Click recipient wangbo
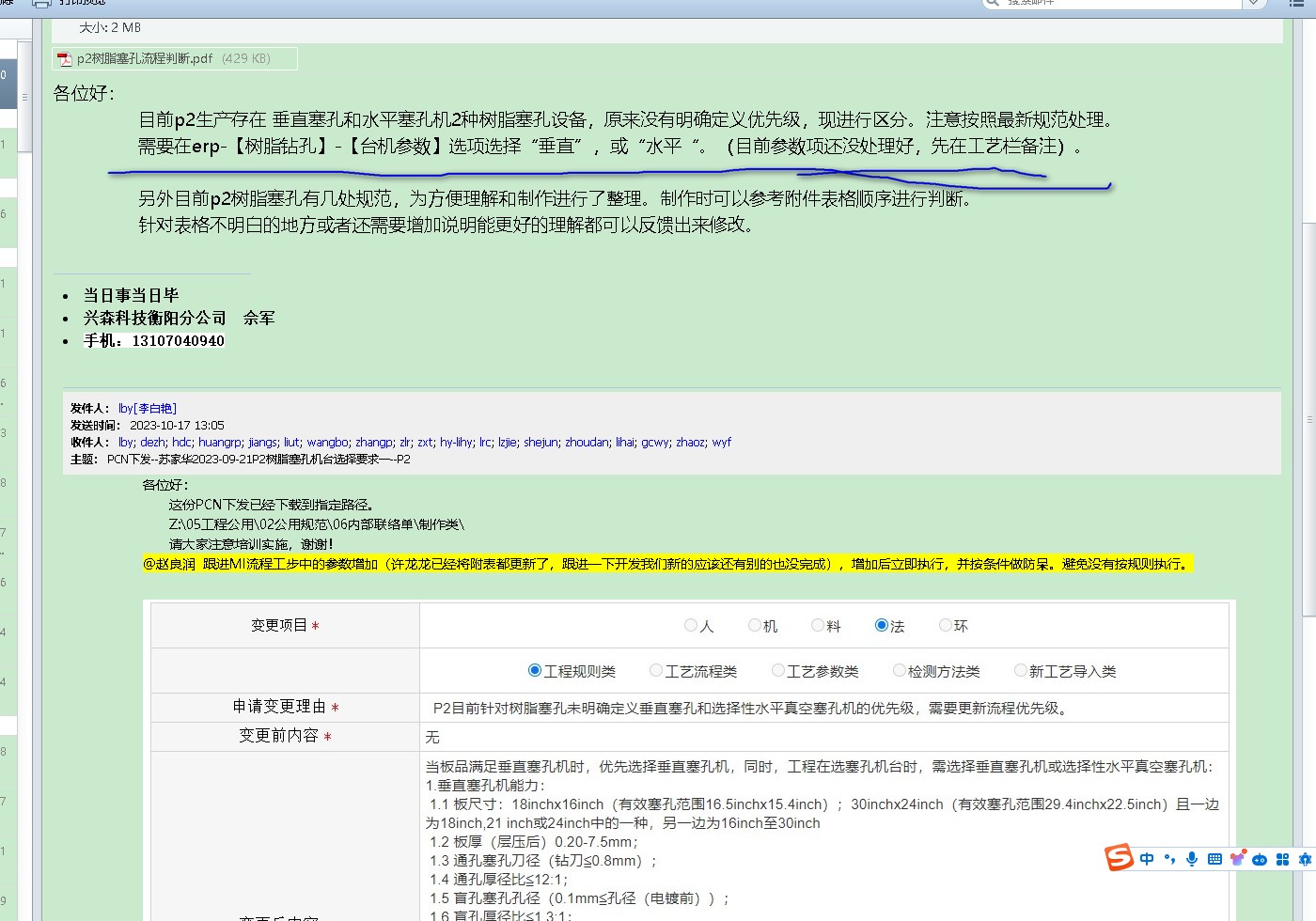 [x=328, y=442]
